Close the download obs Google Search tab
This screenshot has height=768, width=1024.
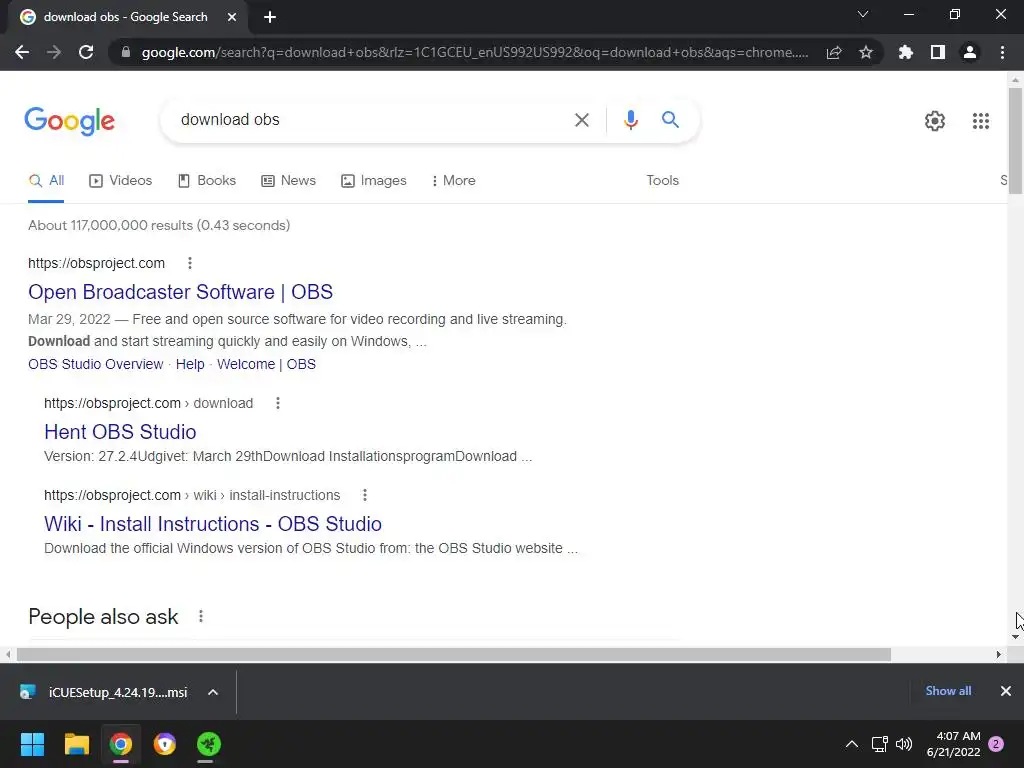[x=232, y=17]
